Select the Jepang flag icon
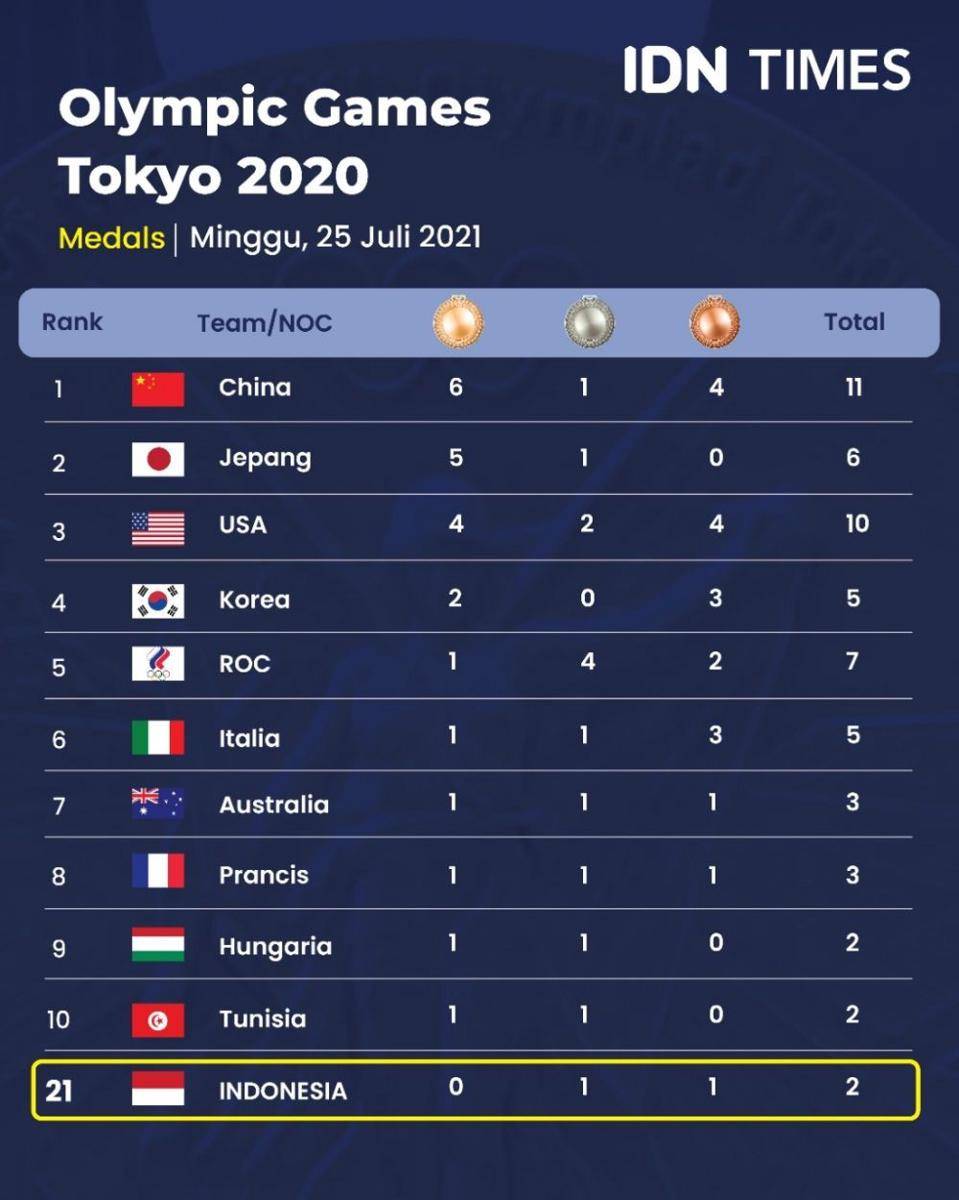This screenshot has height=1200, width=959. click(158, 459)
